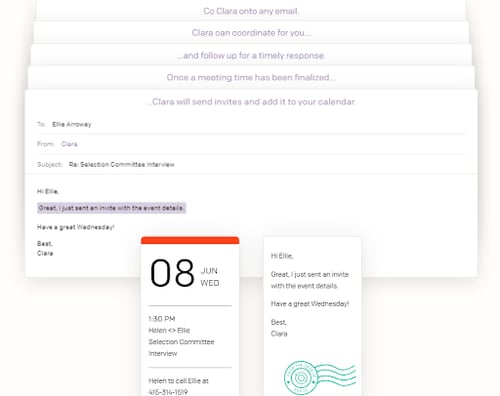Click the red header bar of the calendar card
500x396 pixels.
coord(190,240)
